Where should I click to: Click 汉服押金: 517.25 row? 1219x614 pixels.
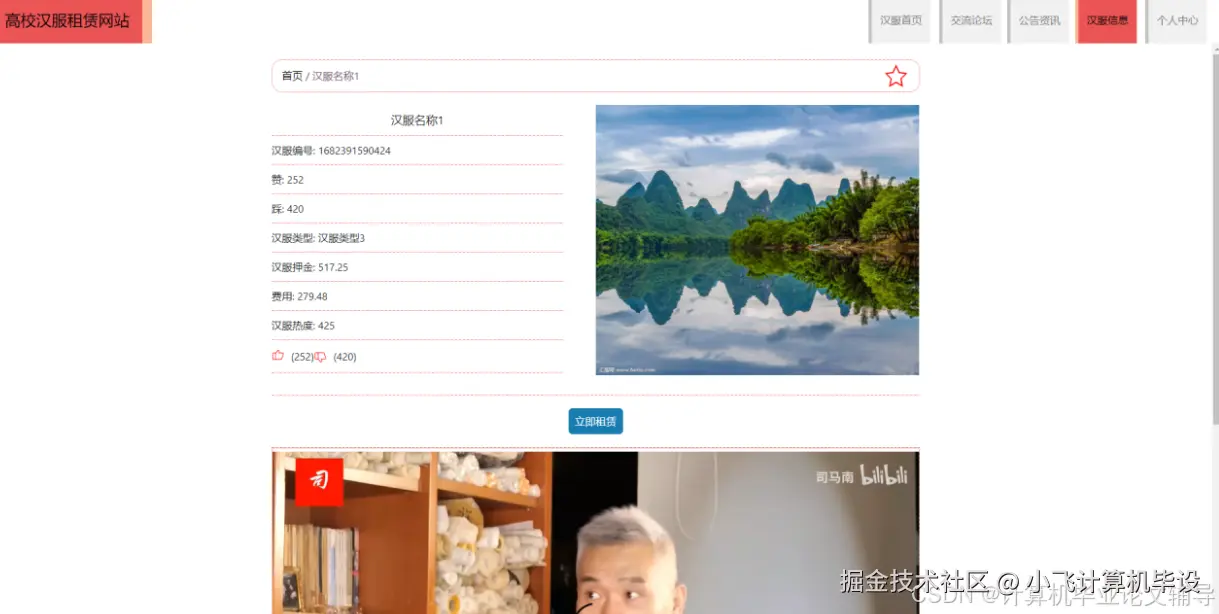[417, 267]
